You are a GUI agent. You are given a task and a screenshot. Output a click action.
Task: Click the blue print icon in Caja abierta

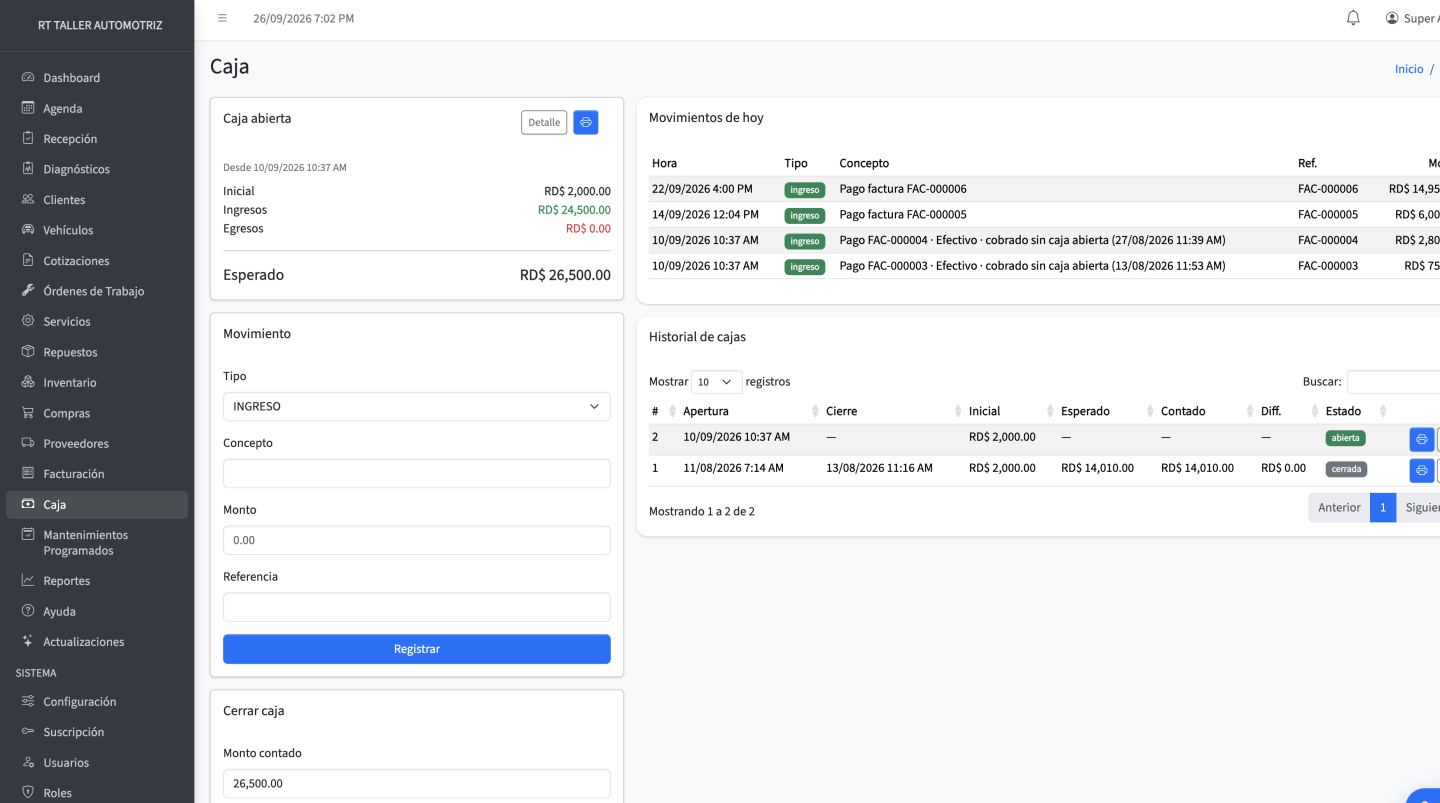[x=586, y=122]
